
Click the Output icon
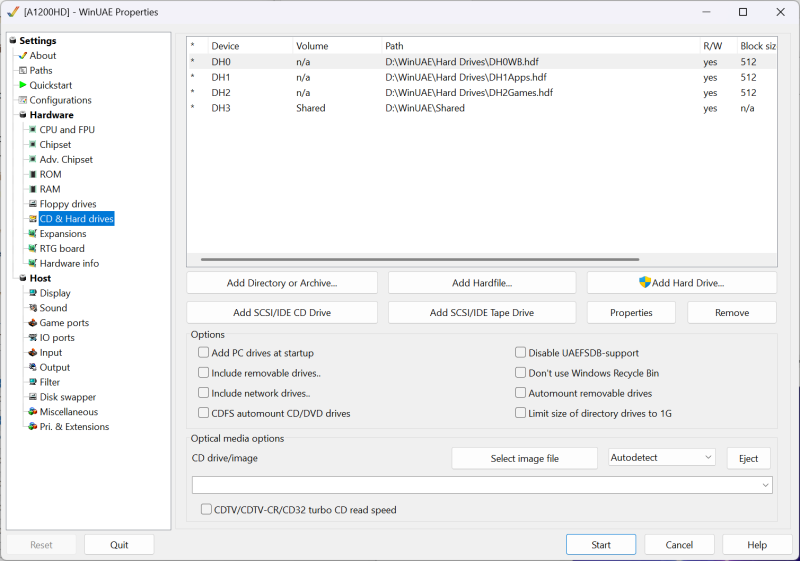tap(33, 367)
